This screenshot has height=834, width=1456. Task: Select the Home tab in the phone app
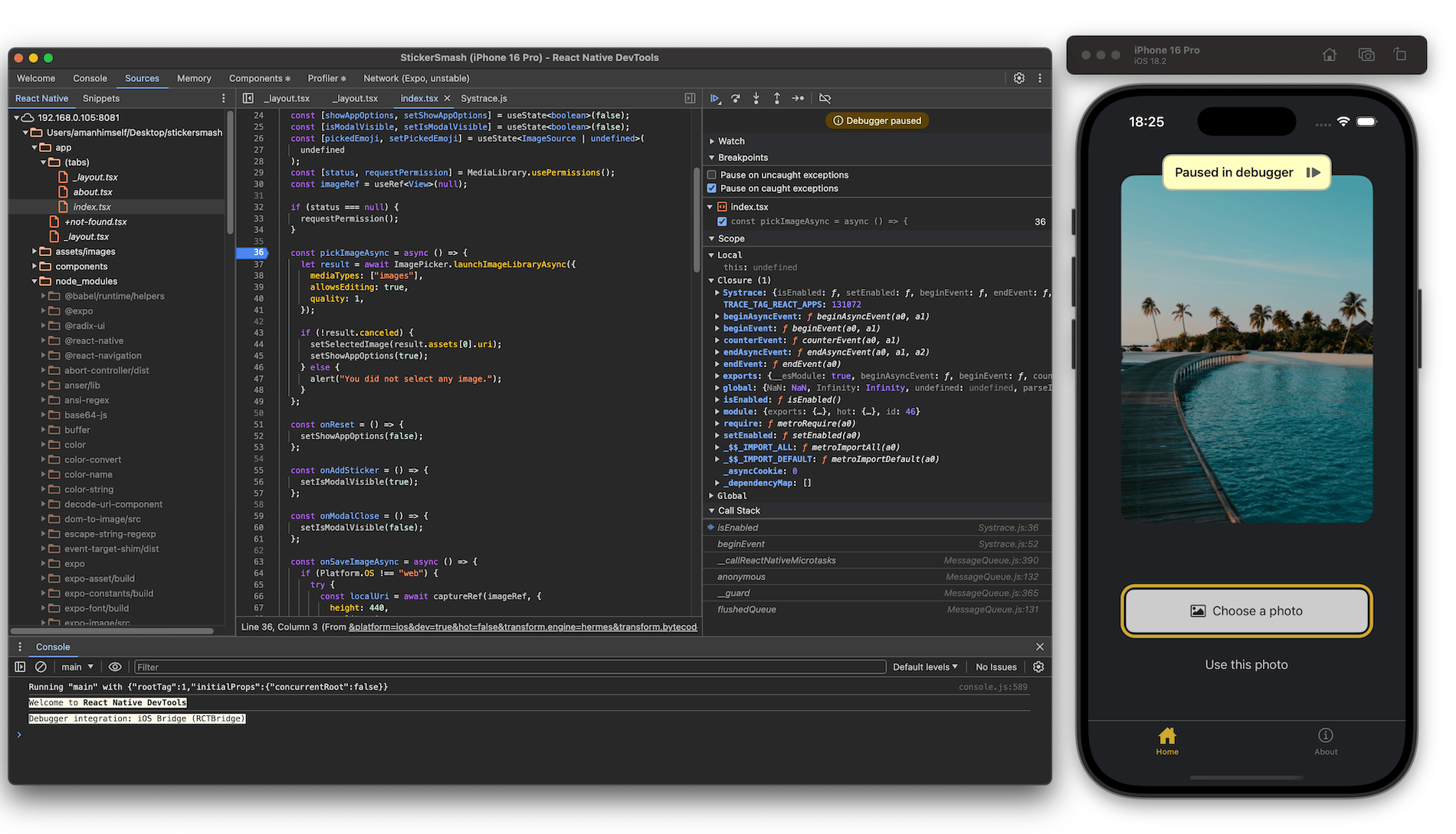coord(1166,740)
